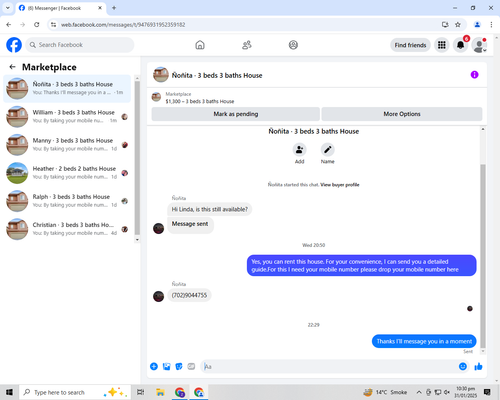The image size is (500, 400).
Task: Open site information icon in address bar
Action: click(53, 25)
